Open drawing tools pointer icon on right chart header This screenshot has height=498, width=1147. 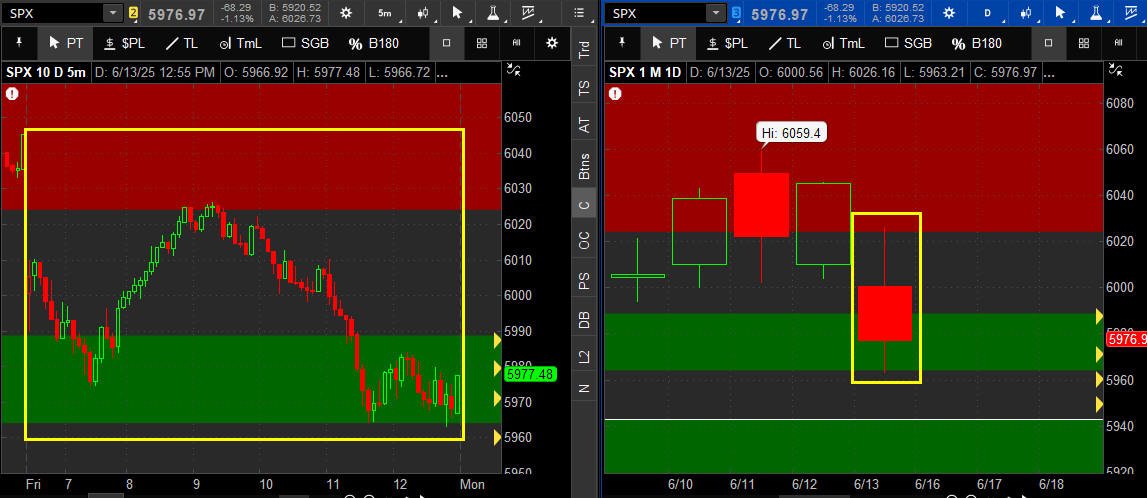point(1061,12)
